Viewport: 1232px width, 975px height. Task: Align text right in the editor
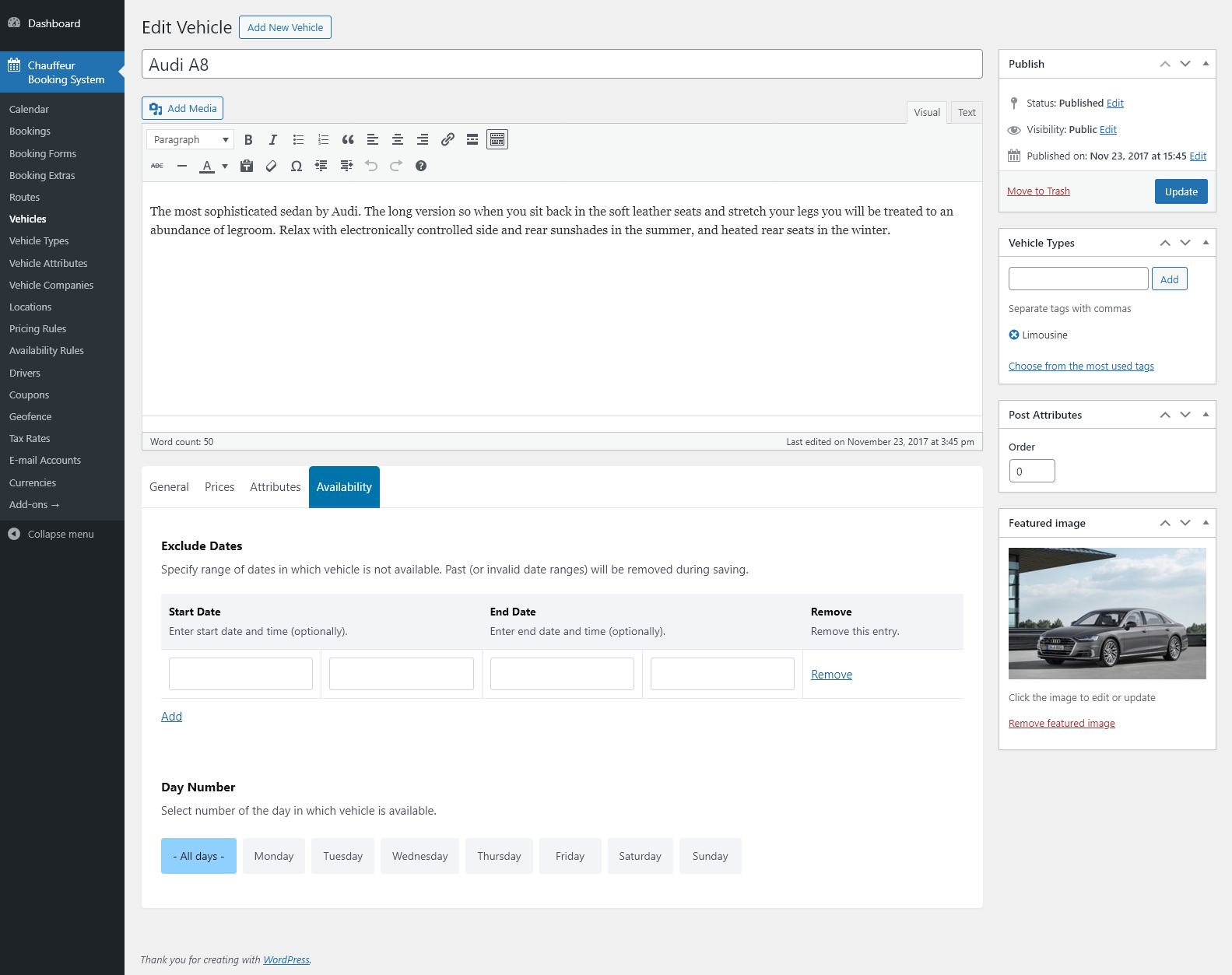coord(423,139)
